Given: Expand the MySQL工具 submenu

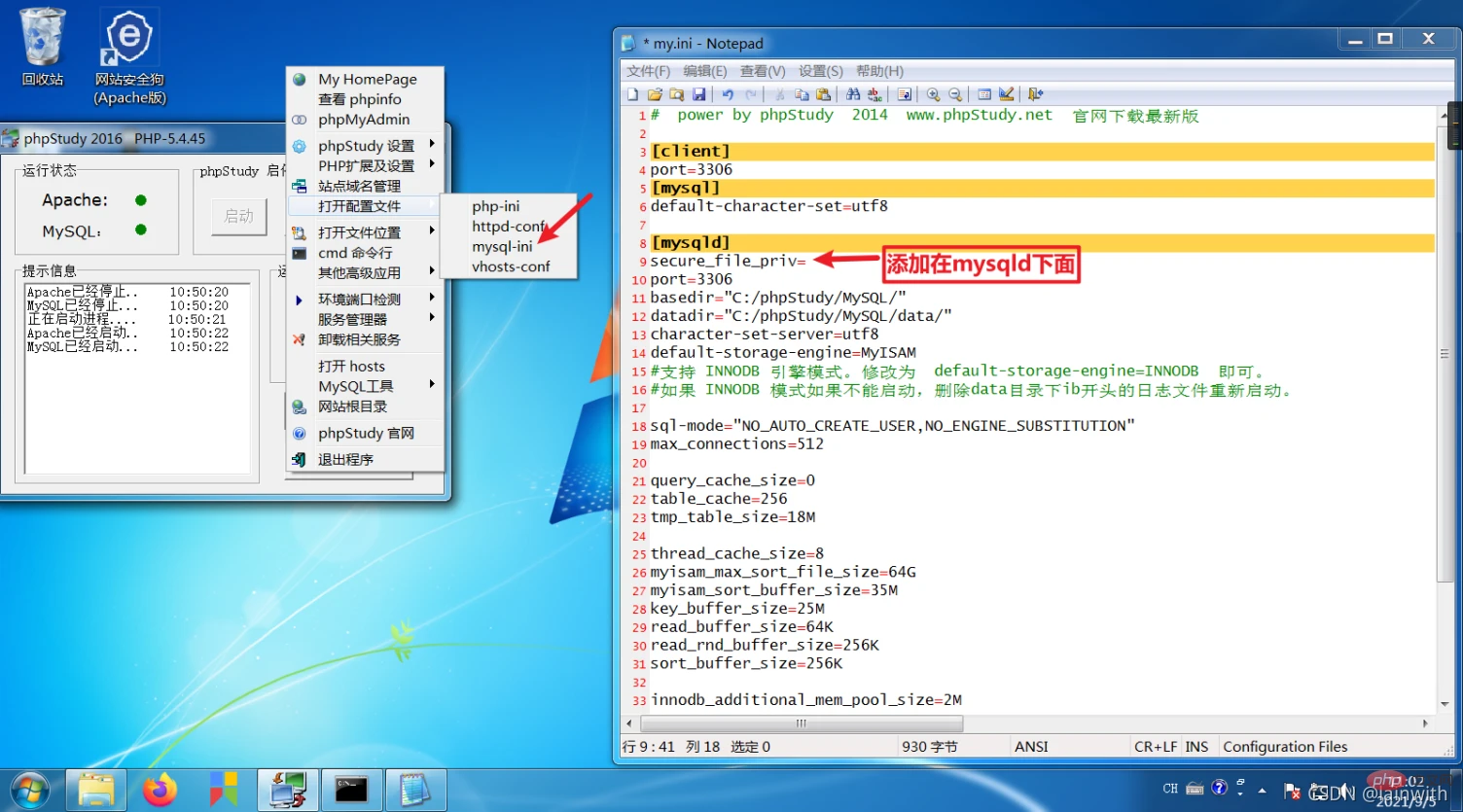Looking at the screenshot, I should click(x=356, y=386).
